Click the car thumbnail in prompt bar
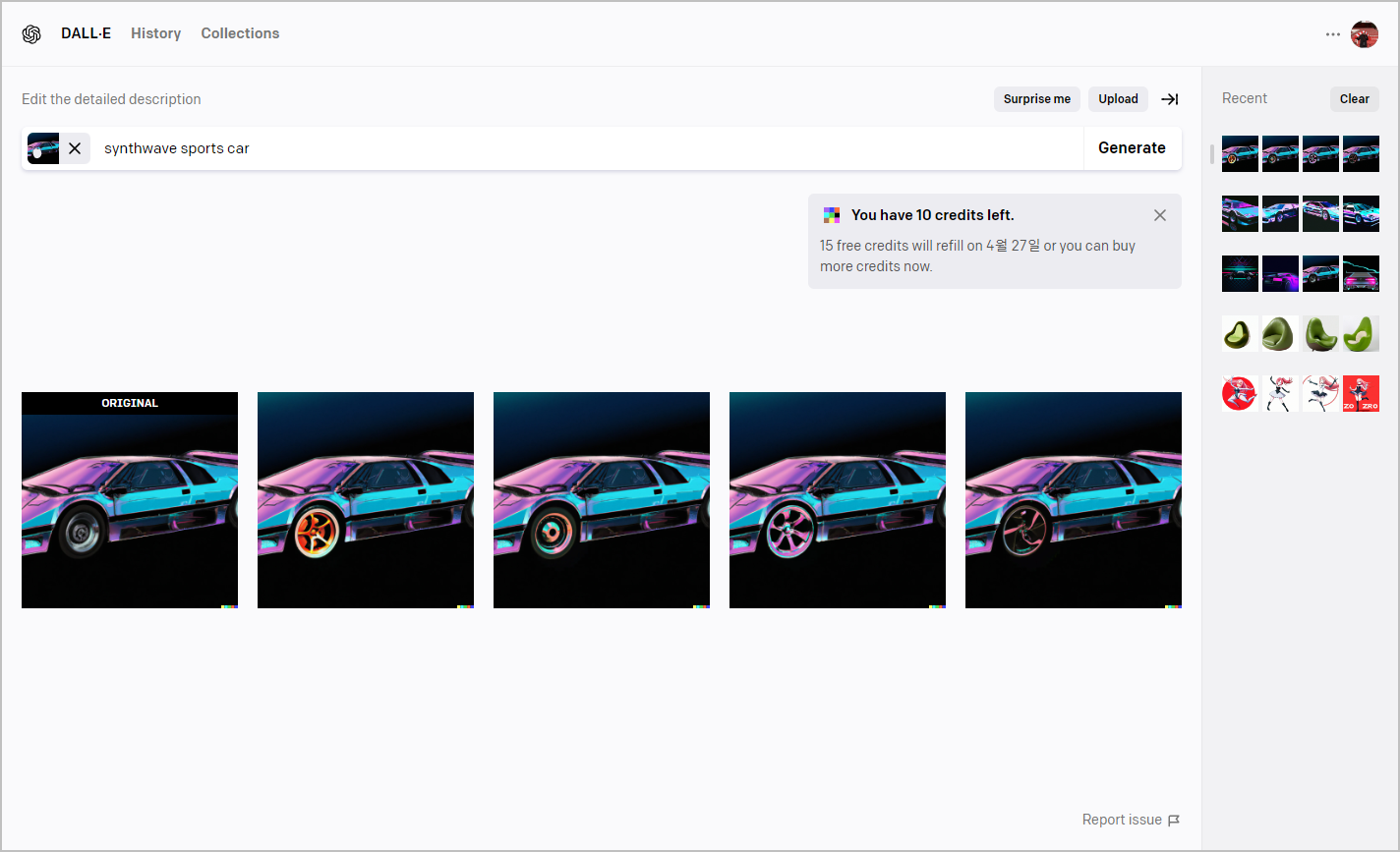The image size is (1400, 852). tap(43, 148)
